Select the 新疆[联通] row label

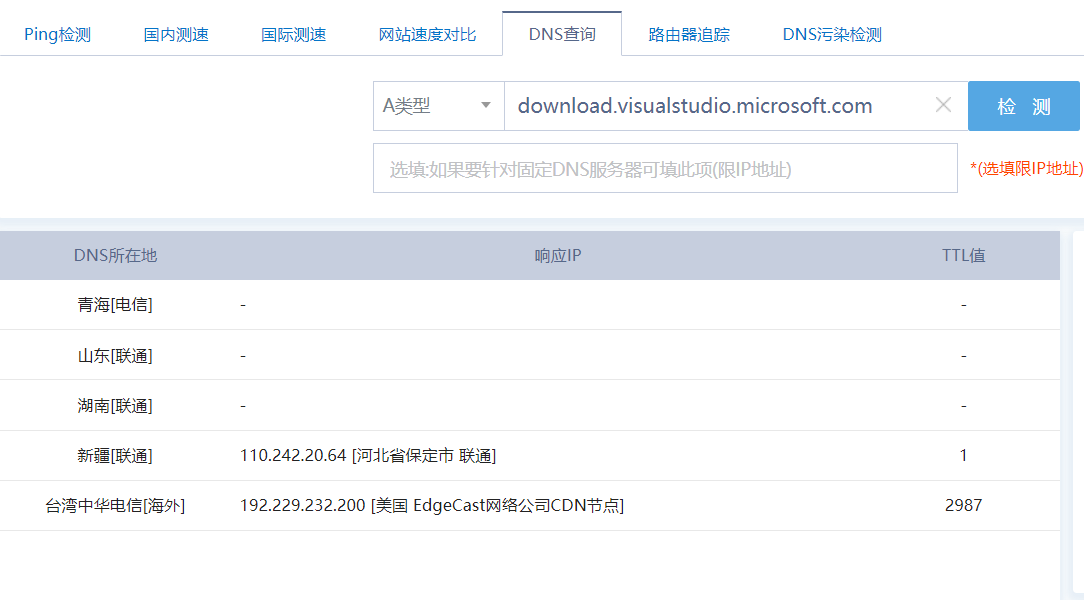click(115, 456)
